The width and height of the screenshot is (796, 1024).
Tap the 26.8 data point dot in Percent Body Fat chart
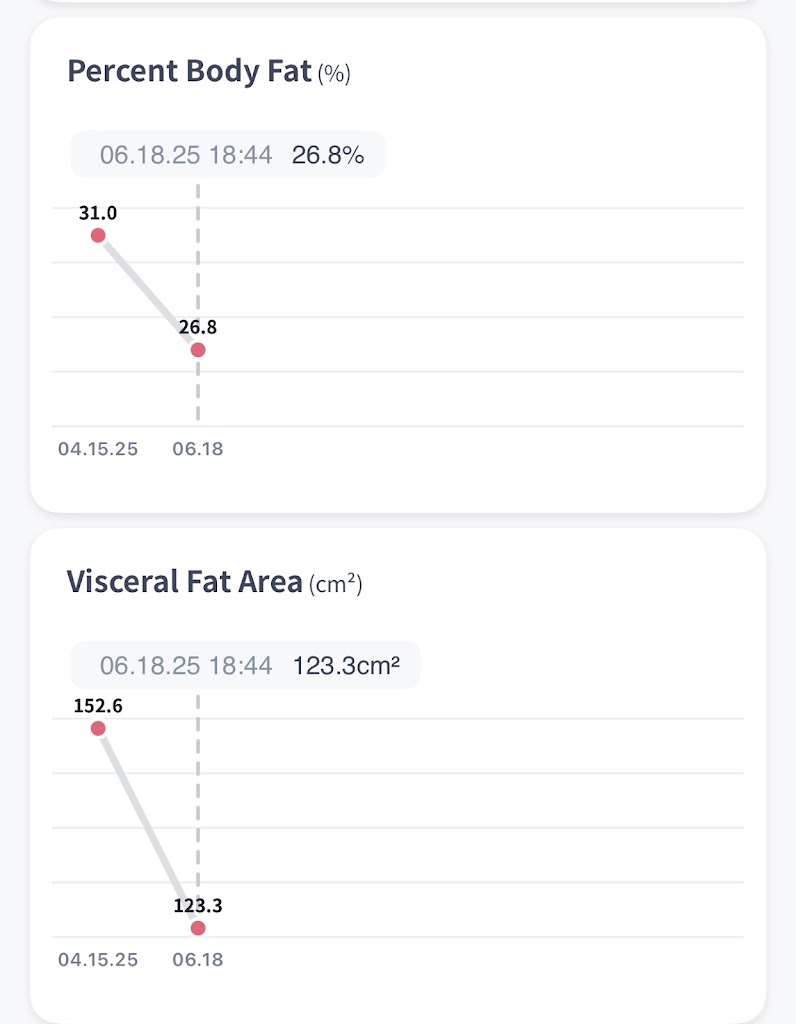click(198, 350)
